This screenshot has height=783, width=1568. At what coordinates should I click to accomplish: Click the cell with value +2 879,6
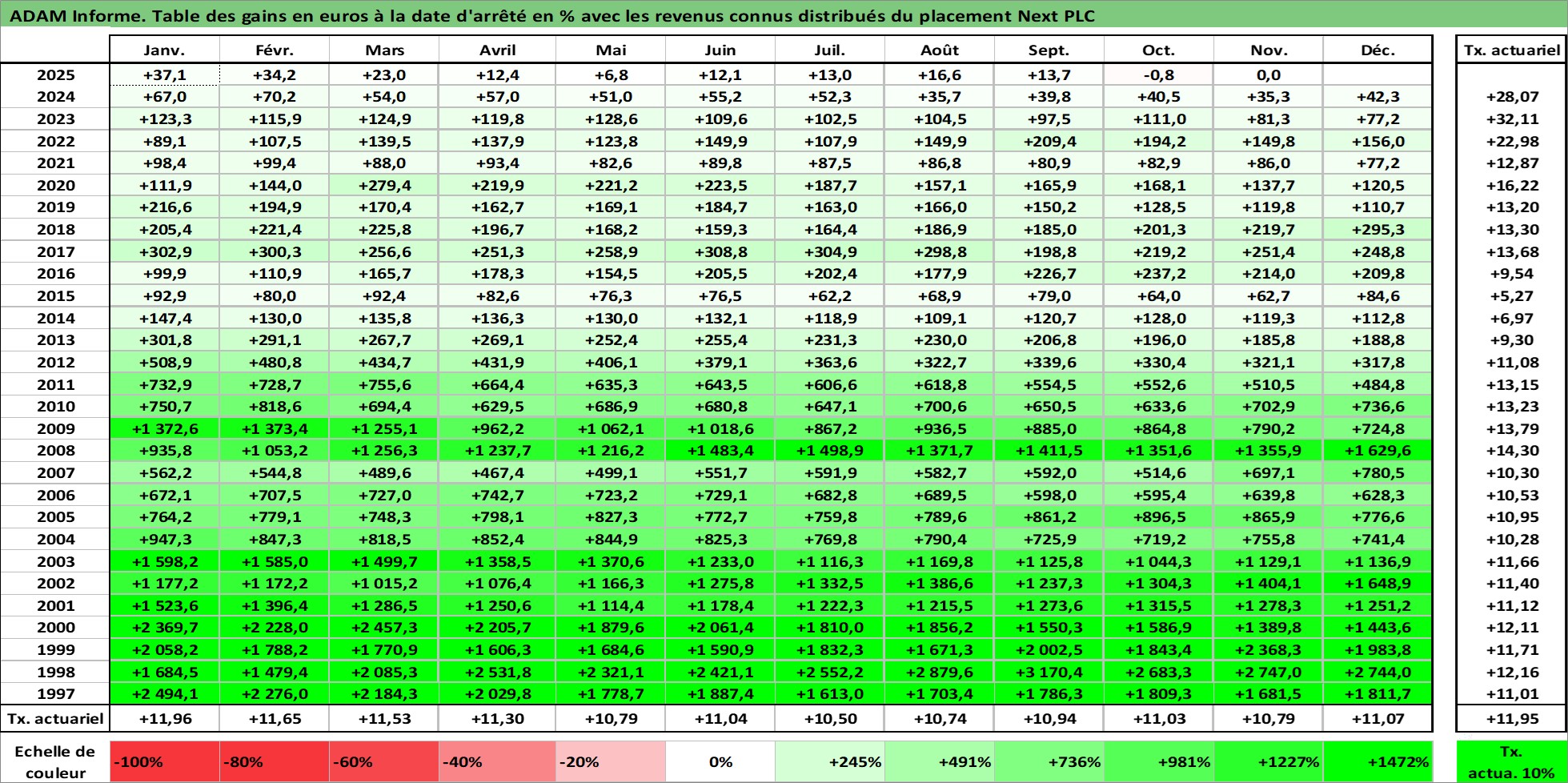click(940, 673)
